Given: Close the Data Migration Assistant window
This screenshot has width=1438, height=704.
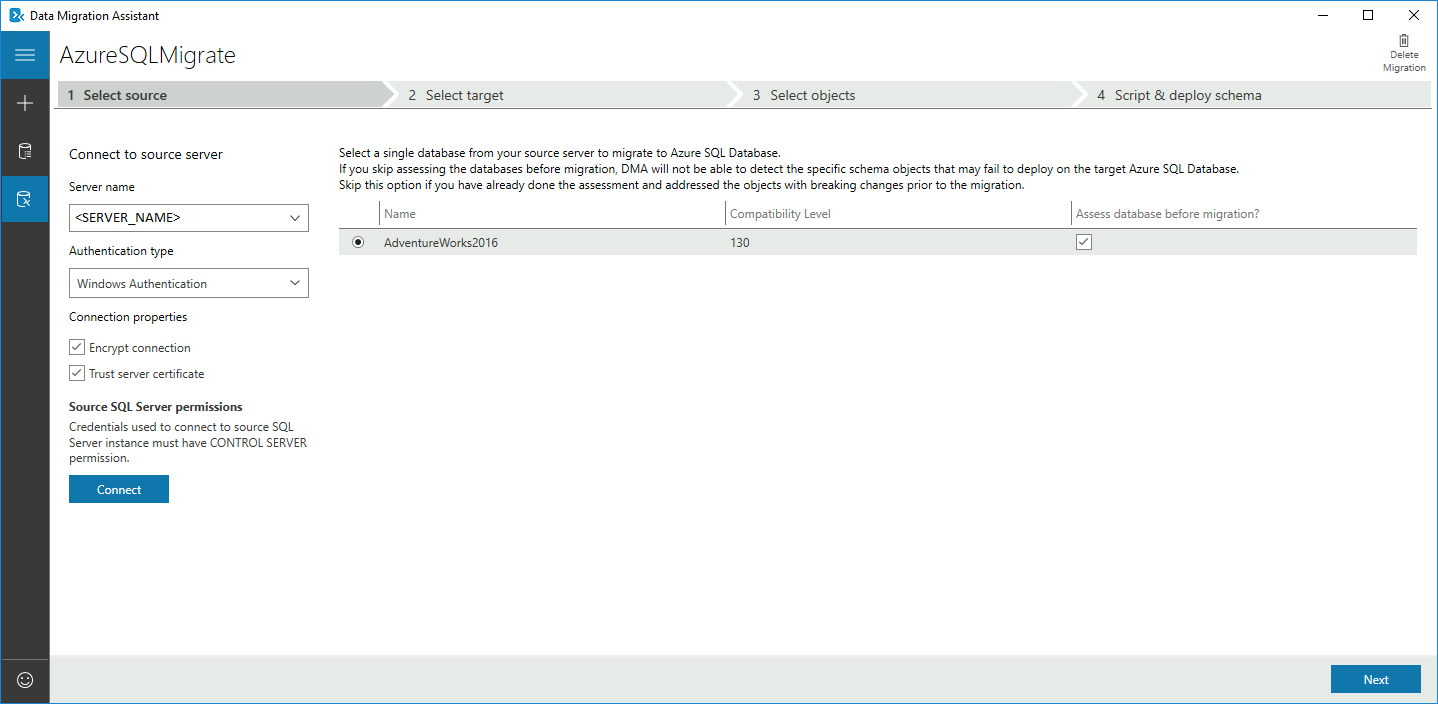Looking at the screenshot, I should point(1414,15).
